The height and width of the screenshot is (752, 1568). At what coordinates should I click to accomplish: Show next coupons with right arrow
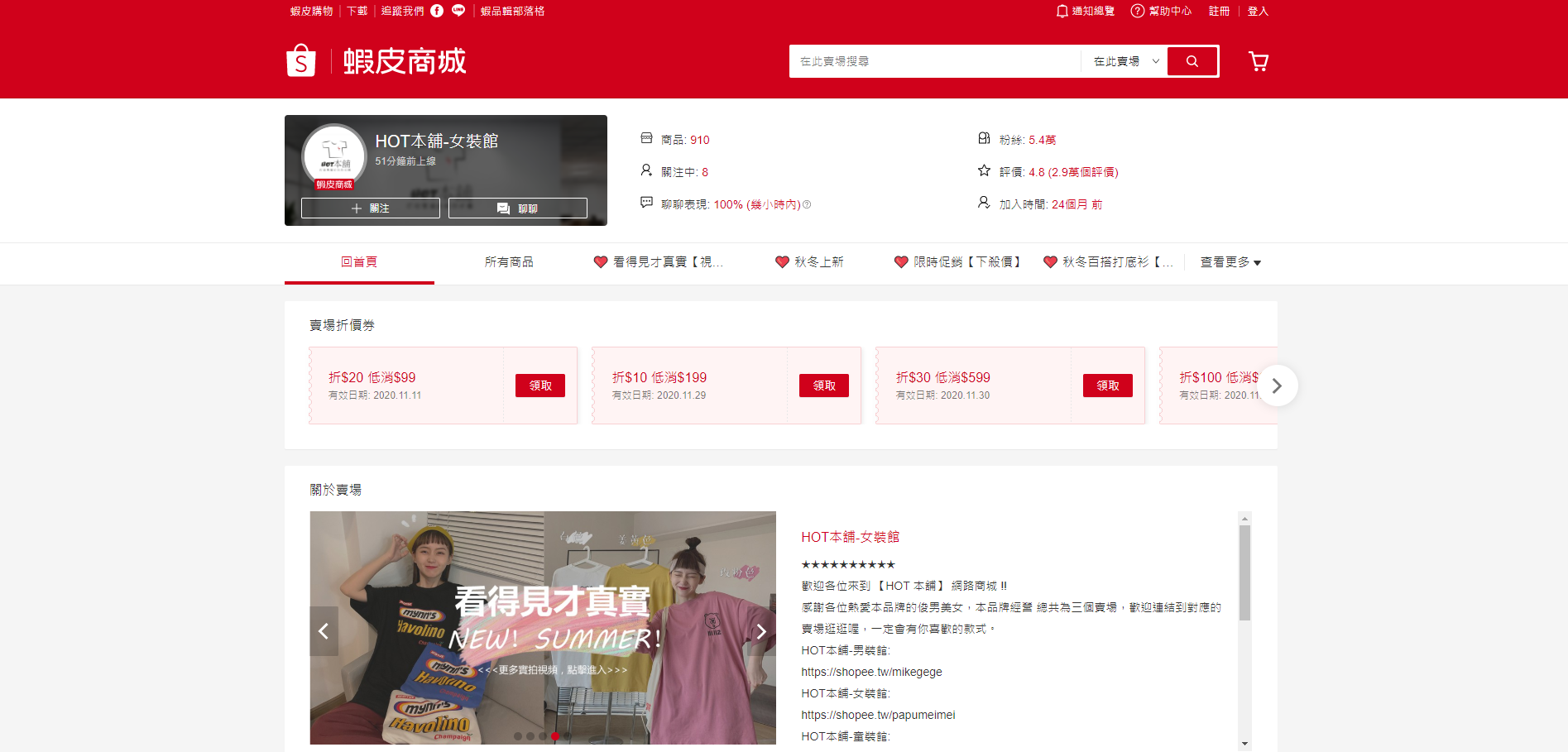pyautogui.click(x=1277, y=386)
